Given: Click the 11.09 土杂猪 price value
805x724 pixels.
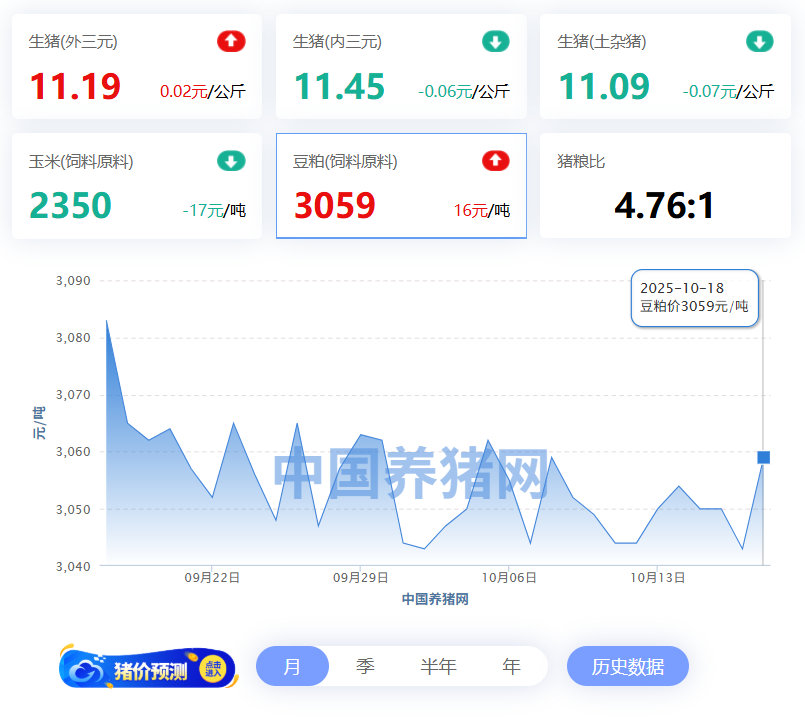Looking at the screenshot, I should (x=603, y=87).
